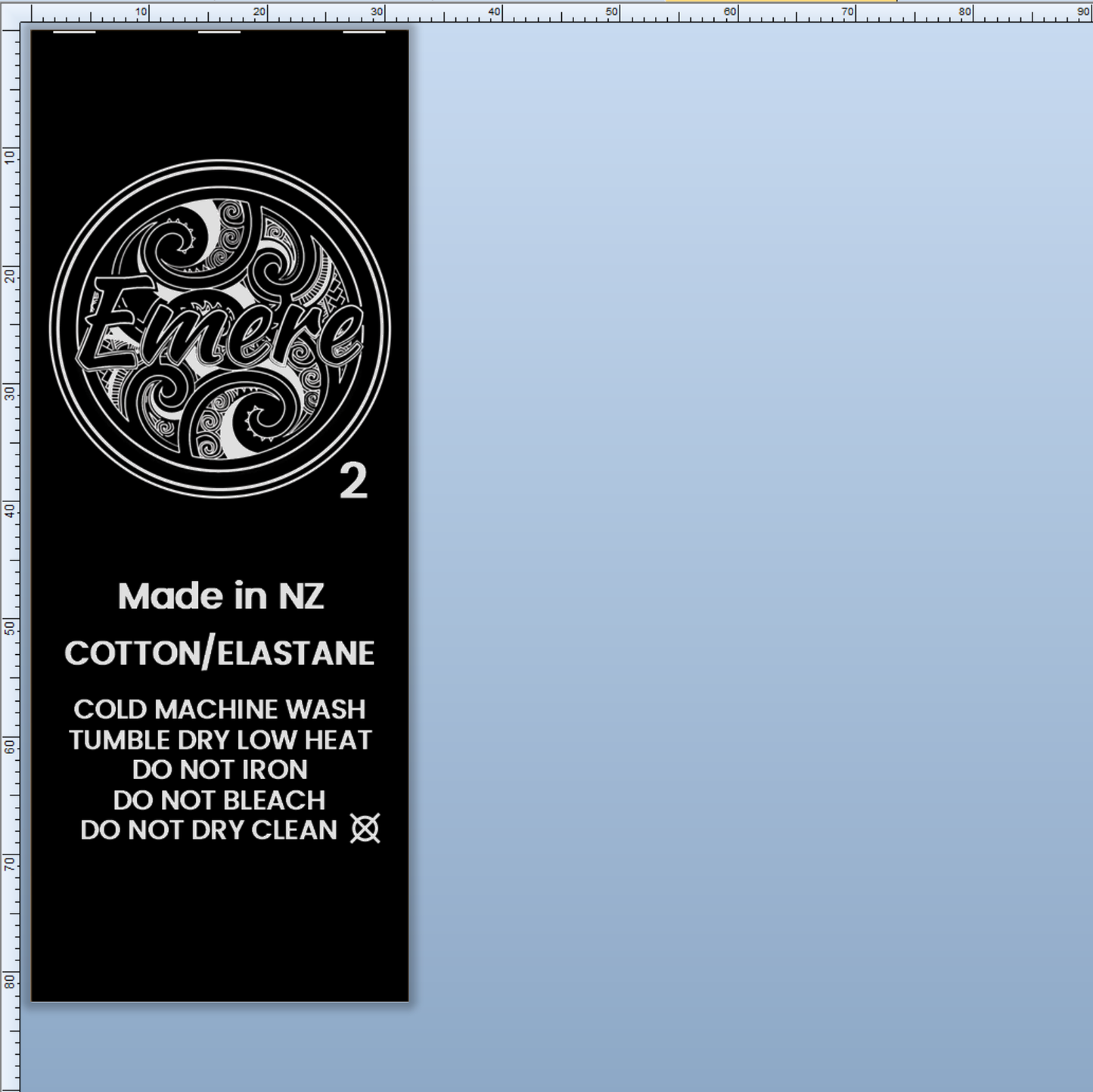Select the crossed-circle dry clean symbol
This screenshot has width=1093, height=1092.
[363, 830]
